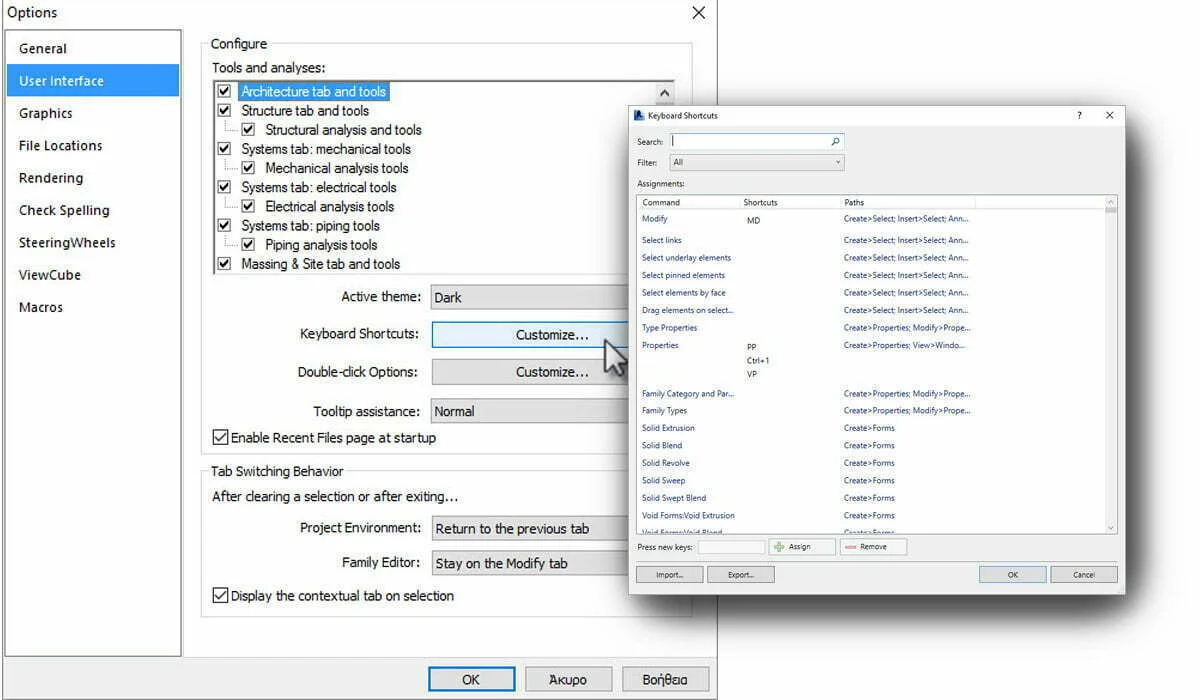Toggle Enable Recent Files page at startup
1200x700 pixels.
point(220,438)
